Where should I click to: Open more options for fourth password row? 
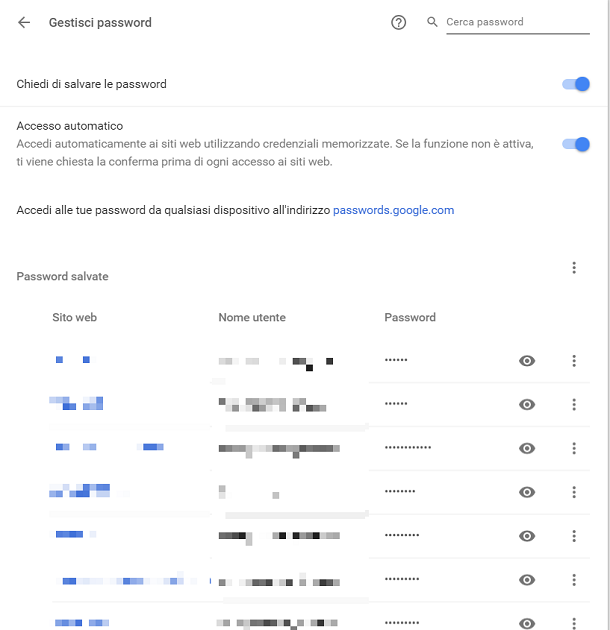pos(574,492)
